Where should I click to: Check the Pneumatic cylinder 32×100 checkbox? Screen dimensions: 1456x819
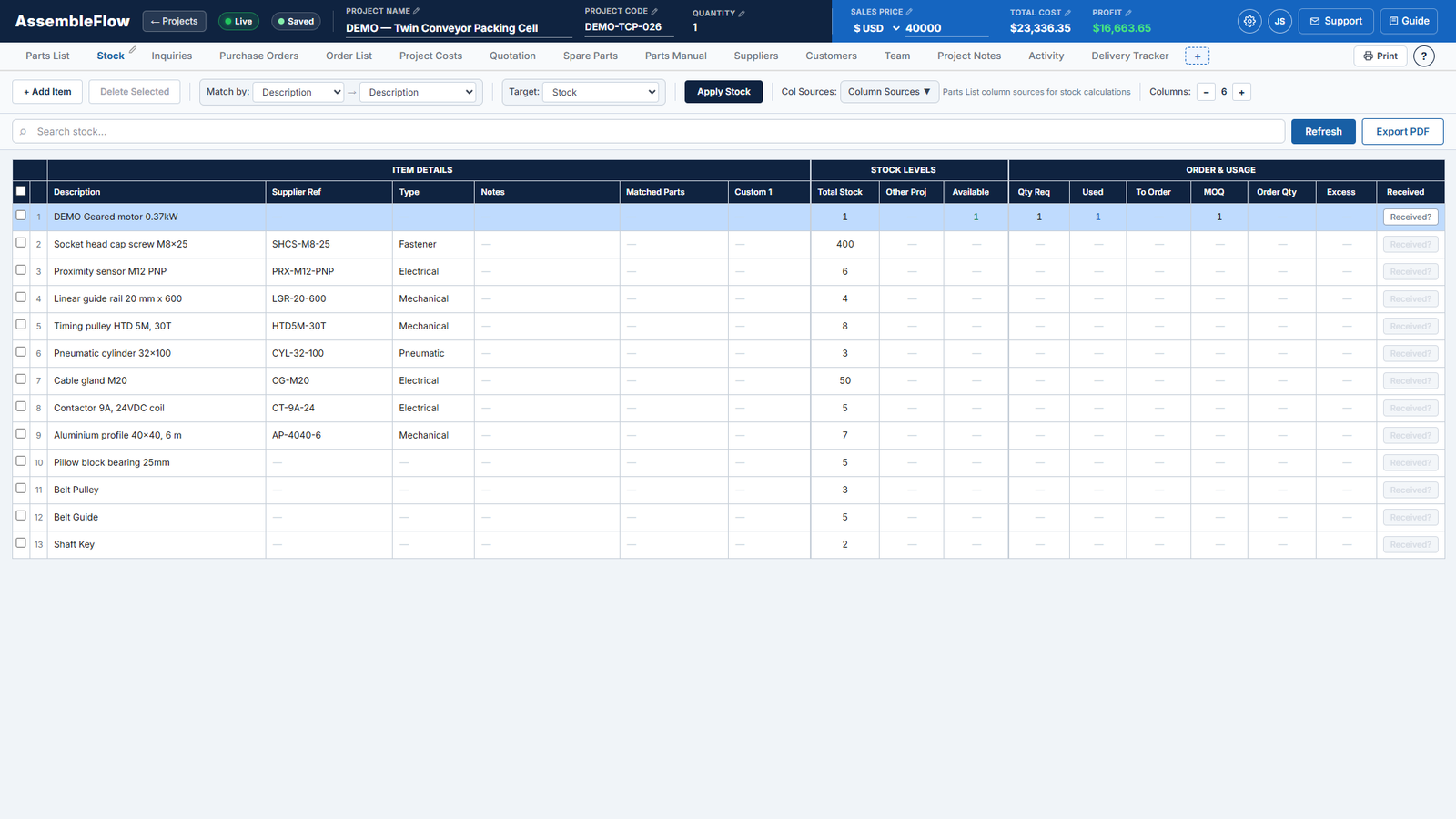(21, 352)
